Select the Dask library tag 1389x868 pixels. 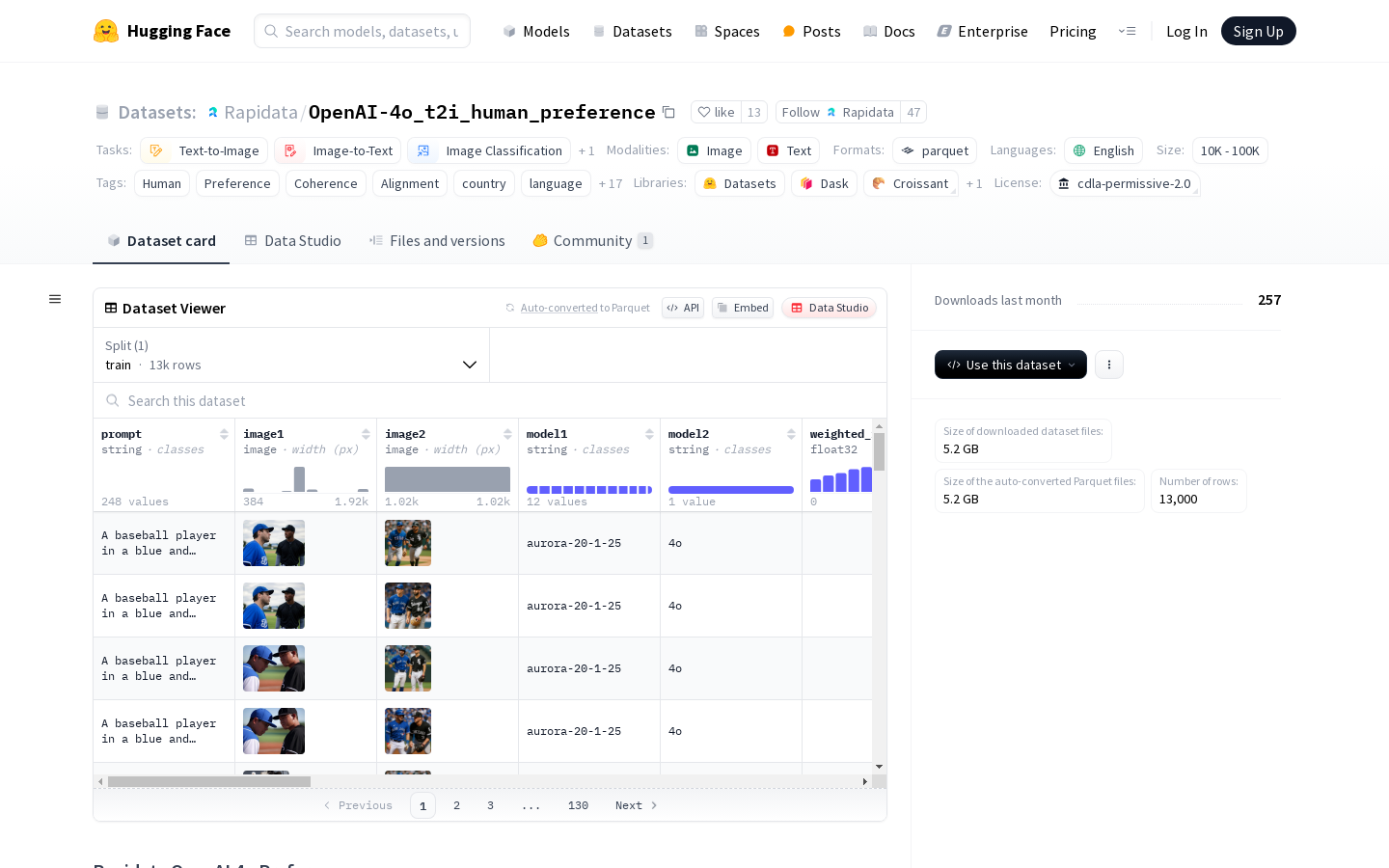point(825,183)
